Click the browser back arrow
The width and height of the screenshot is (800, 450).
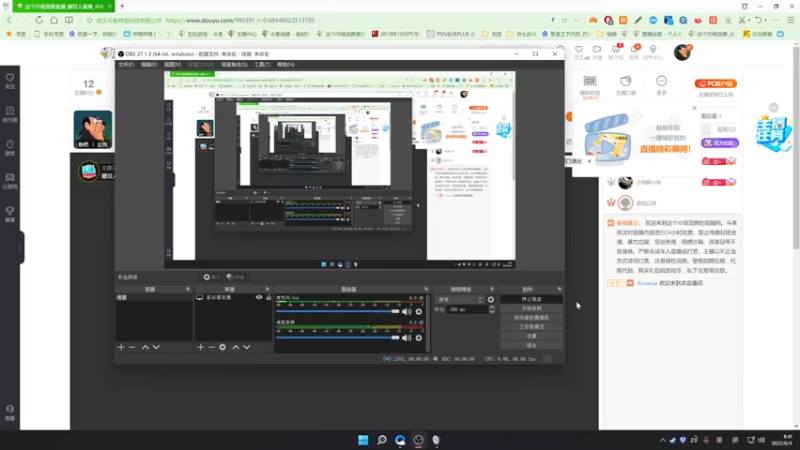[9, 20]
